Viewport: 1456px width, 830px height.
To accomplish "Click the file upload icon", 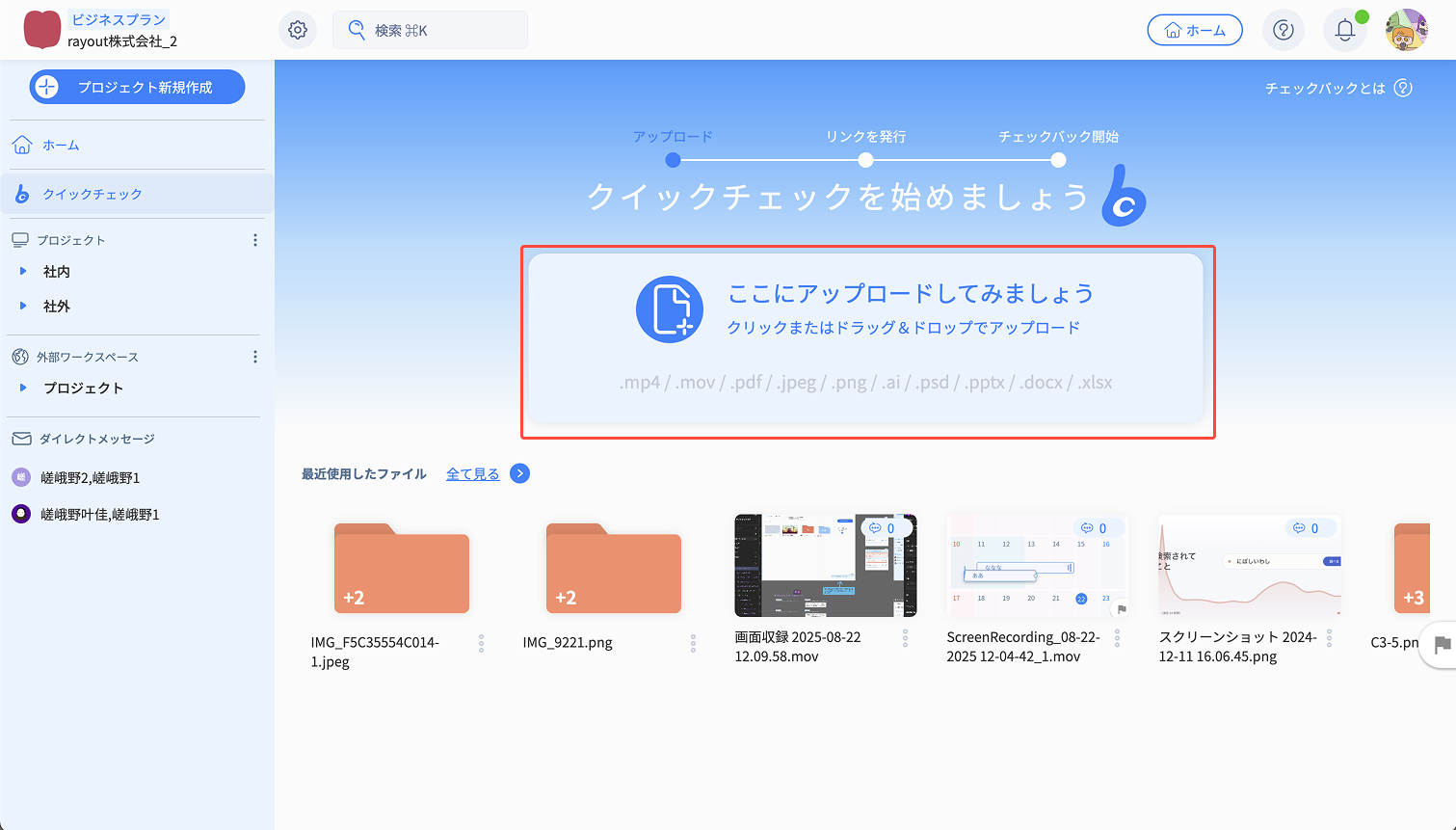I will [x=670, y=309].
